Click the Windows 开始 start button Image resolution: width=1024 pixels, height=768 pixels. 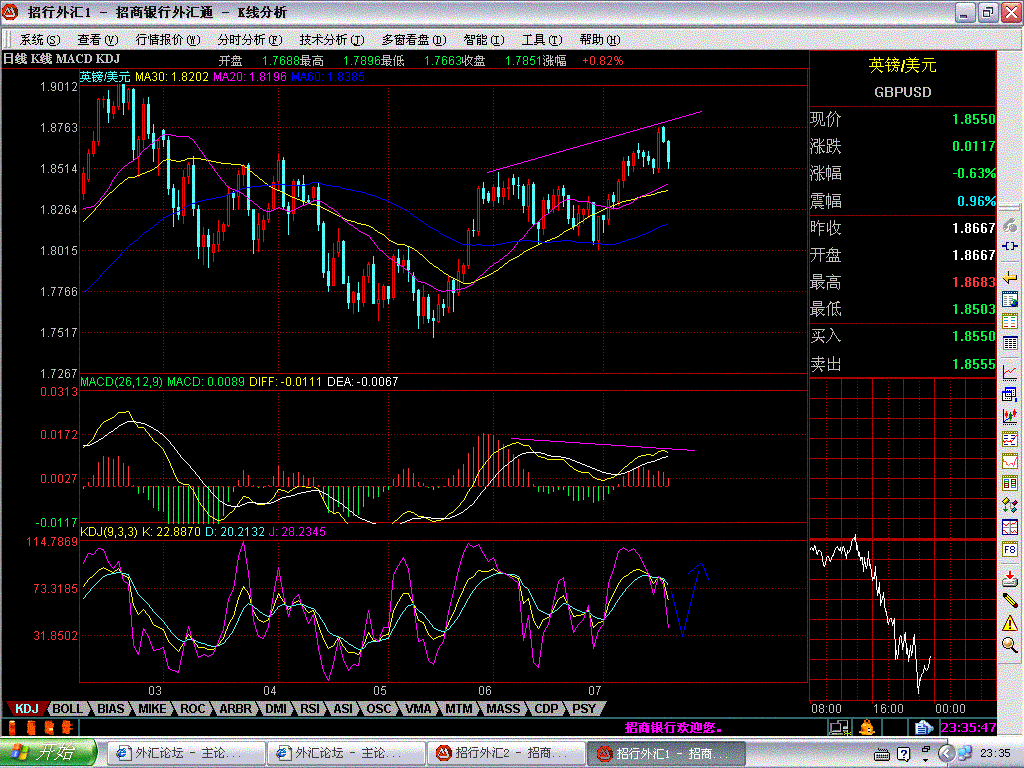pyautogui.click(x=47, y=752)
